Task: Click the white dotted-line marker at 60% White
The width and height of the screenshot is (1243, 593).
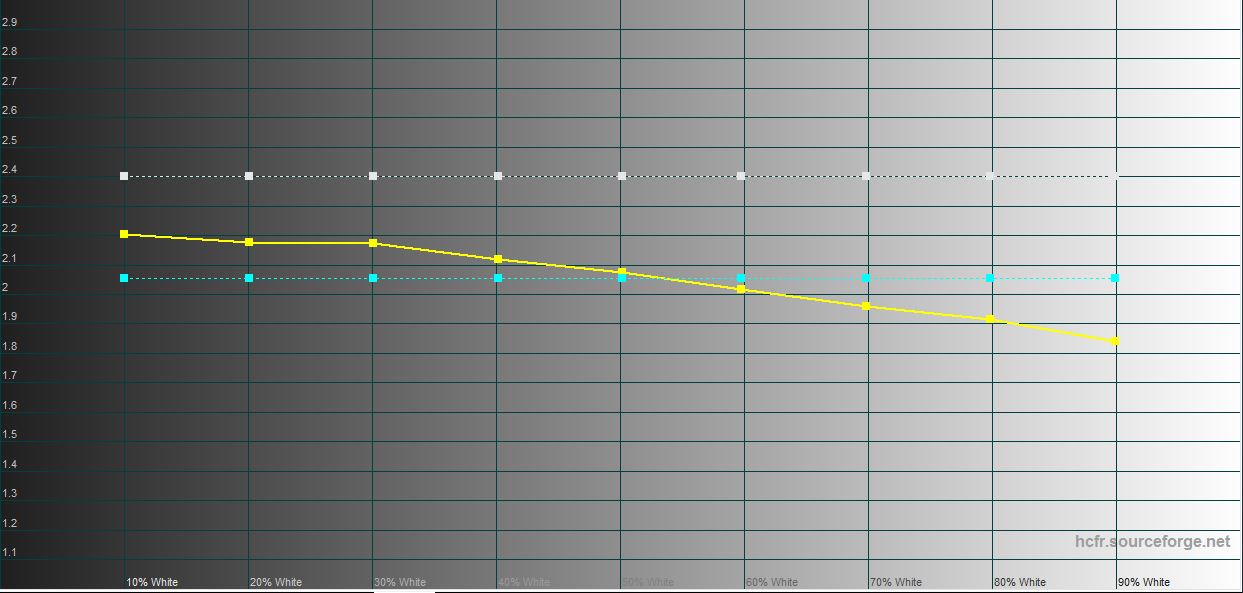Action: [741, 176]
